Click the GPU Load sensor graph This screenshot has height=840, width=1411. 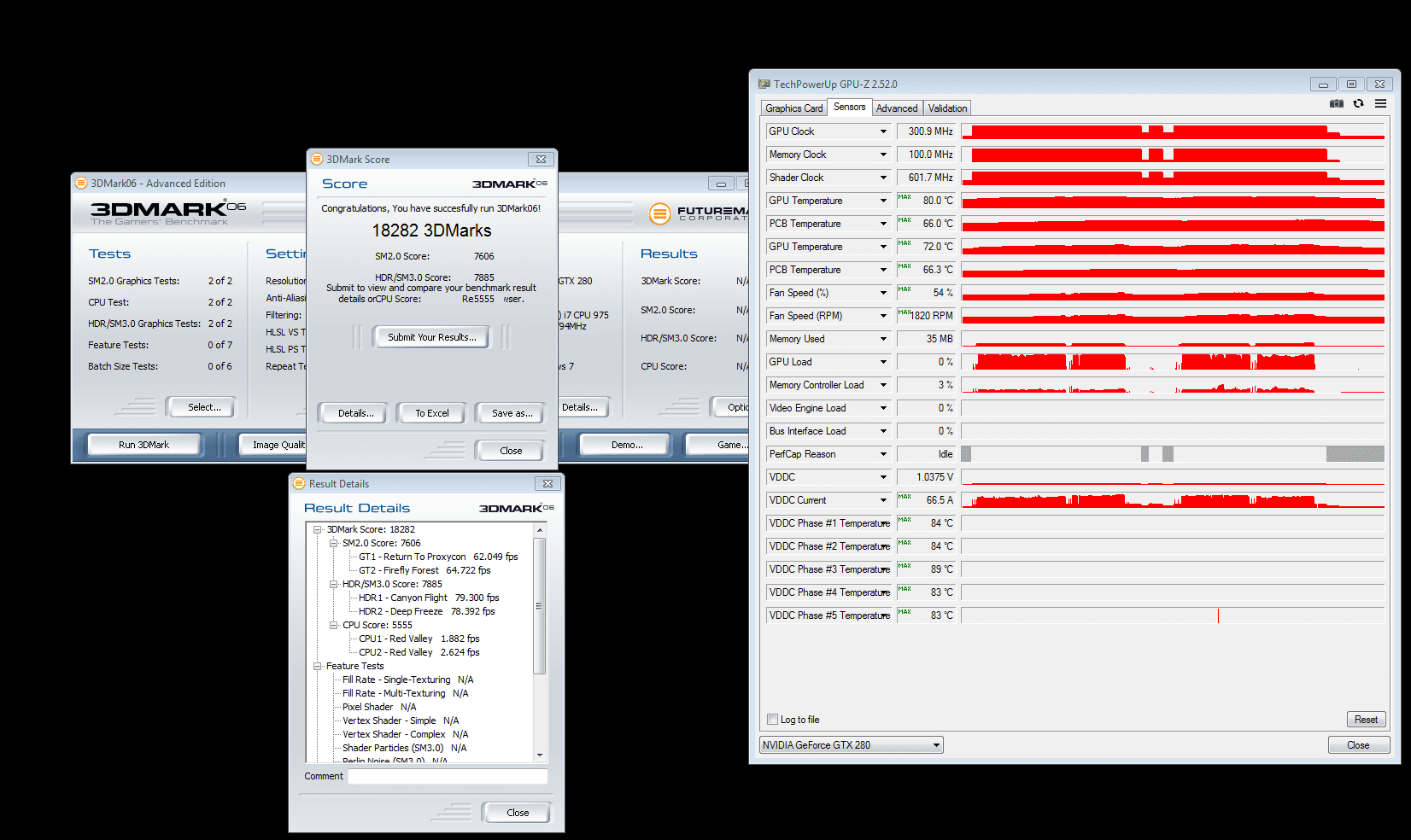click(1173, 362)
